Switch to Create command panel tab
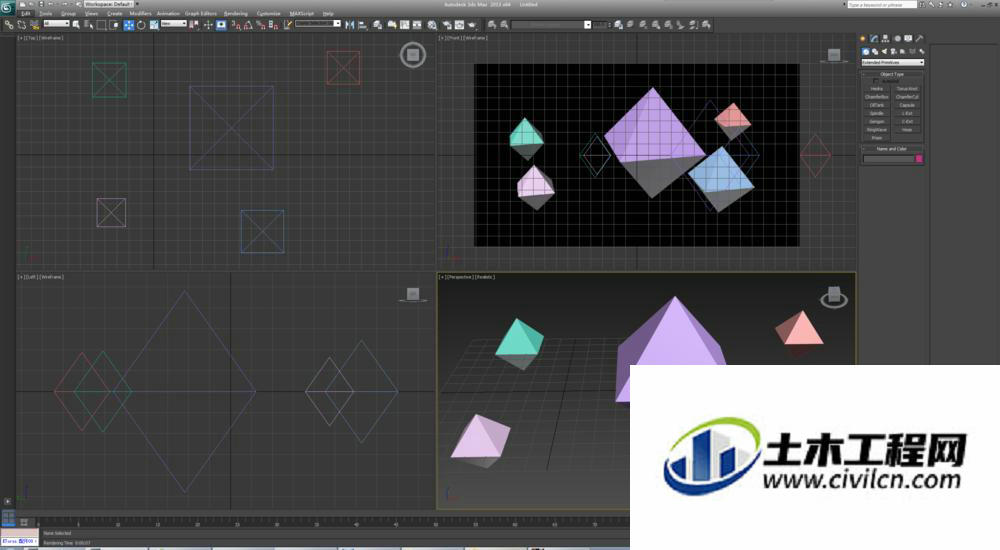 [x=862, y=38]
